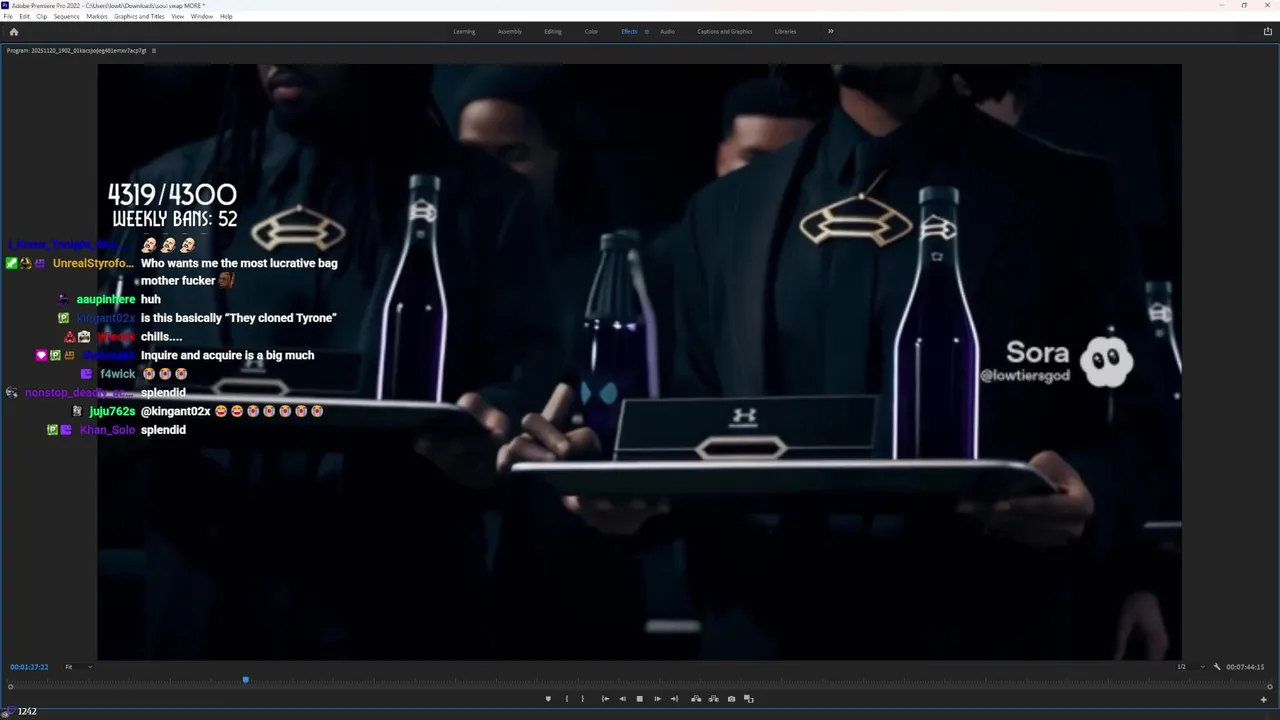The image size is (1280, 720).
Task: Open the Graphics and Titles menu
Action: (x=139, y=16)
